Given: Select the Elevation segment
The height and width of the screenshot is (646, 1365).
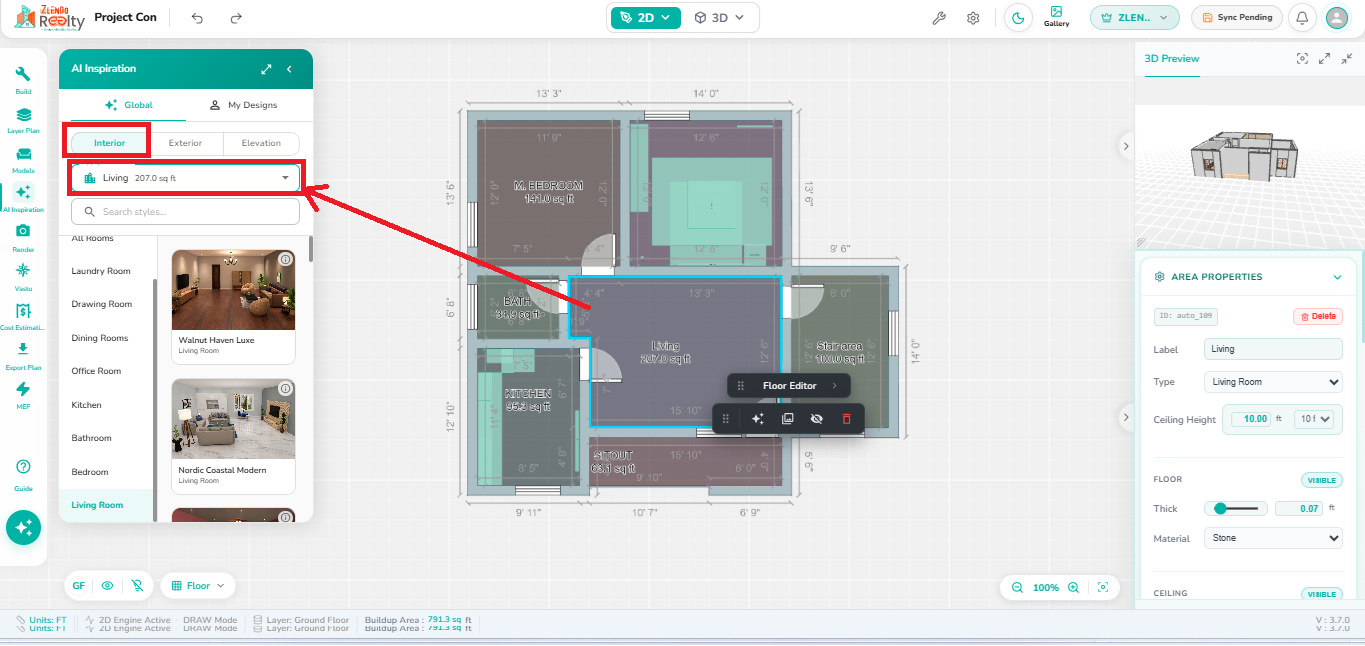Looking at the screenshot, I should click(261, 143).
